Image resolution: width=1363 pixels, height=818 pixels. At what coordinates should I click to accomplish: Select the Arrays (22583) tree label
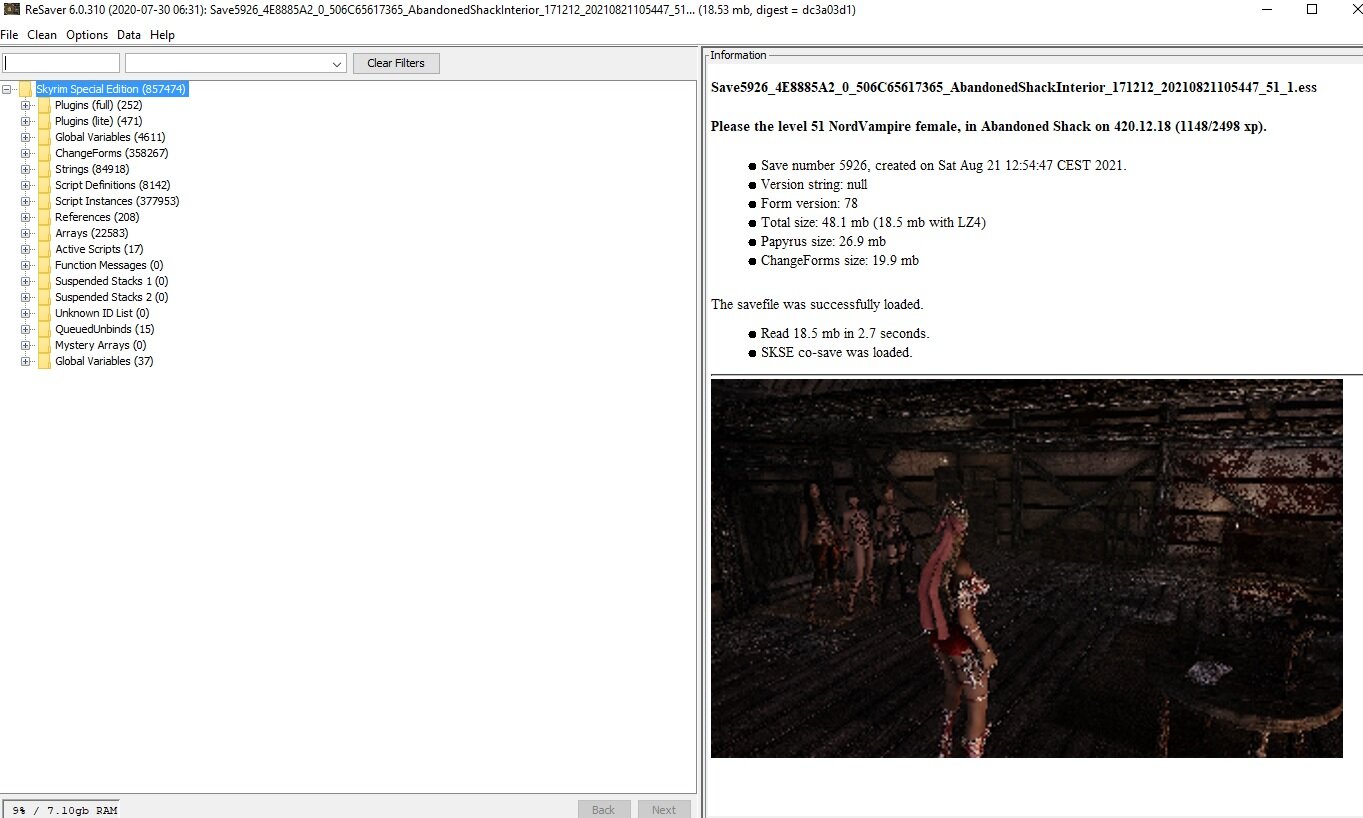click(x=92, y=233)
